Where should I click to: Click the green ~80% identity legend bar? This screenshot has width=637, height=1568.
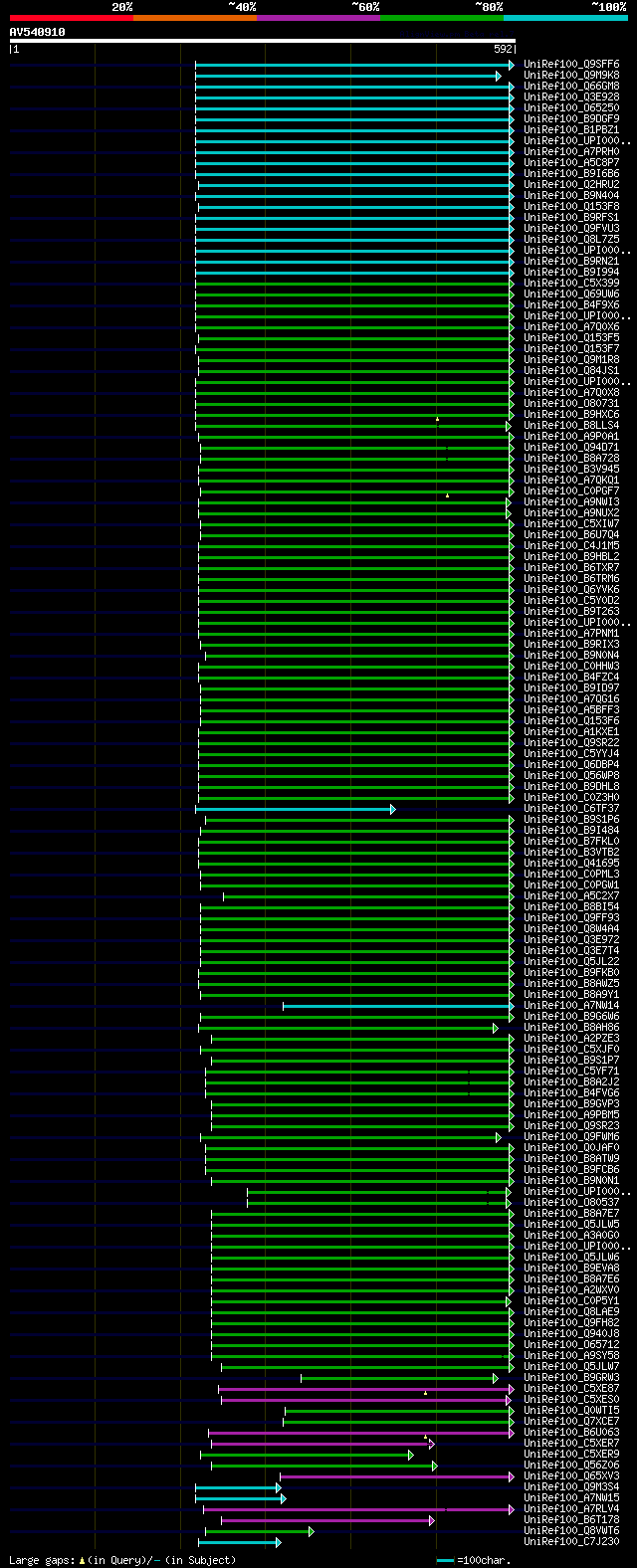[x=441, y=18]
